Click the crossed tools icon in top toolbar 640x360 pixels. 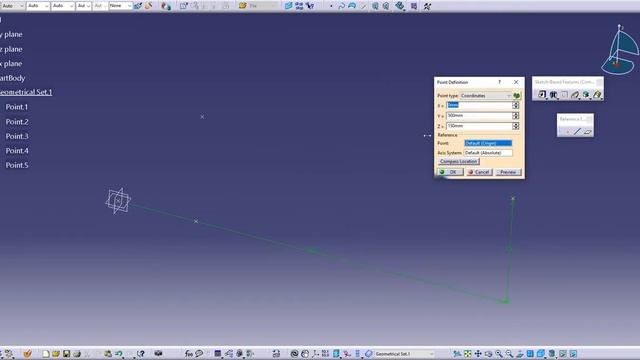coord(427,6)
